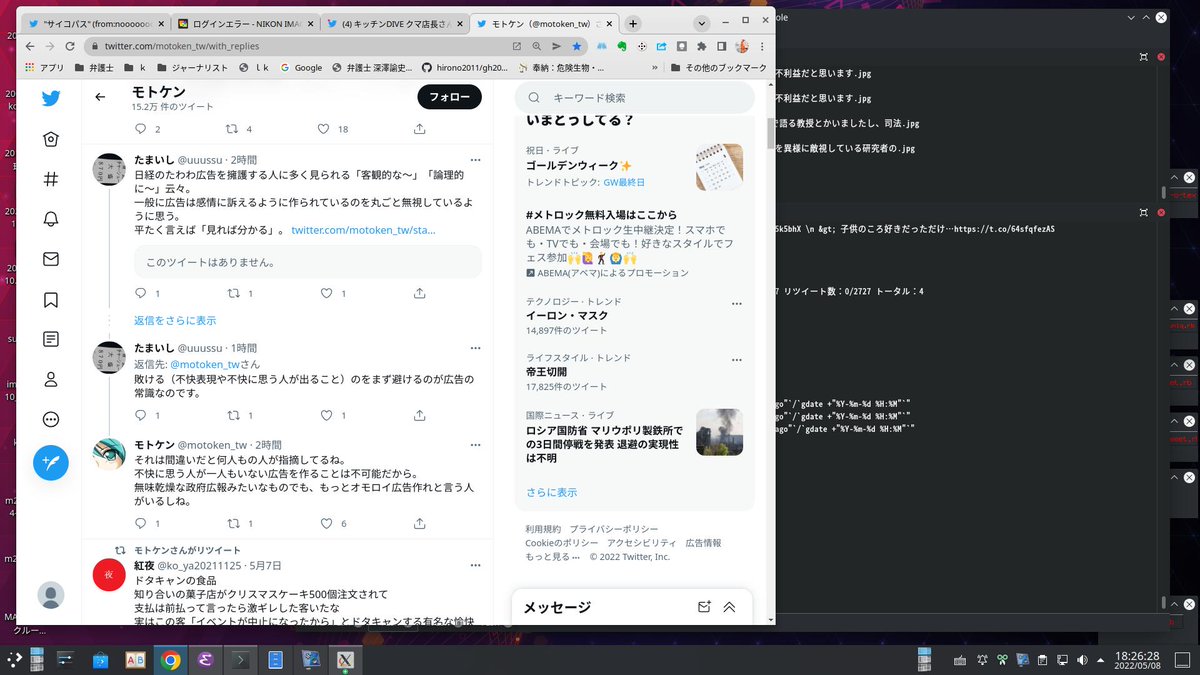Launch Emacs from the taskbar
Viewport: 1200px width, 675px height.
[205, 660]
